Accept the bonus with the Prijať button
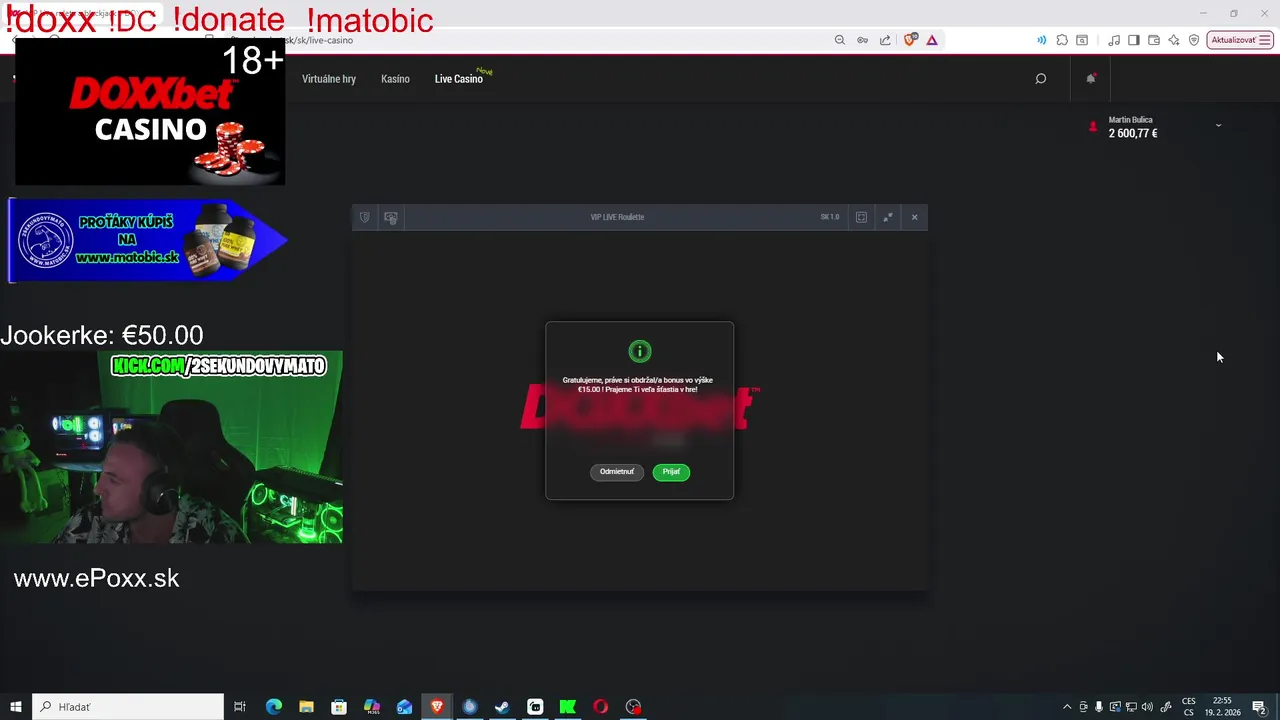 click(671, 472)
